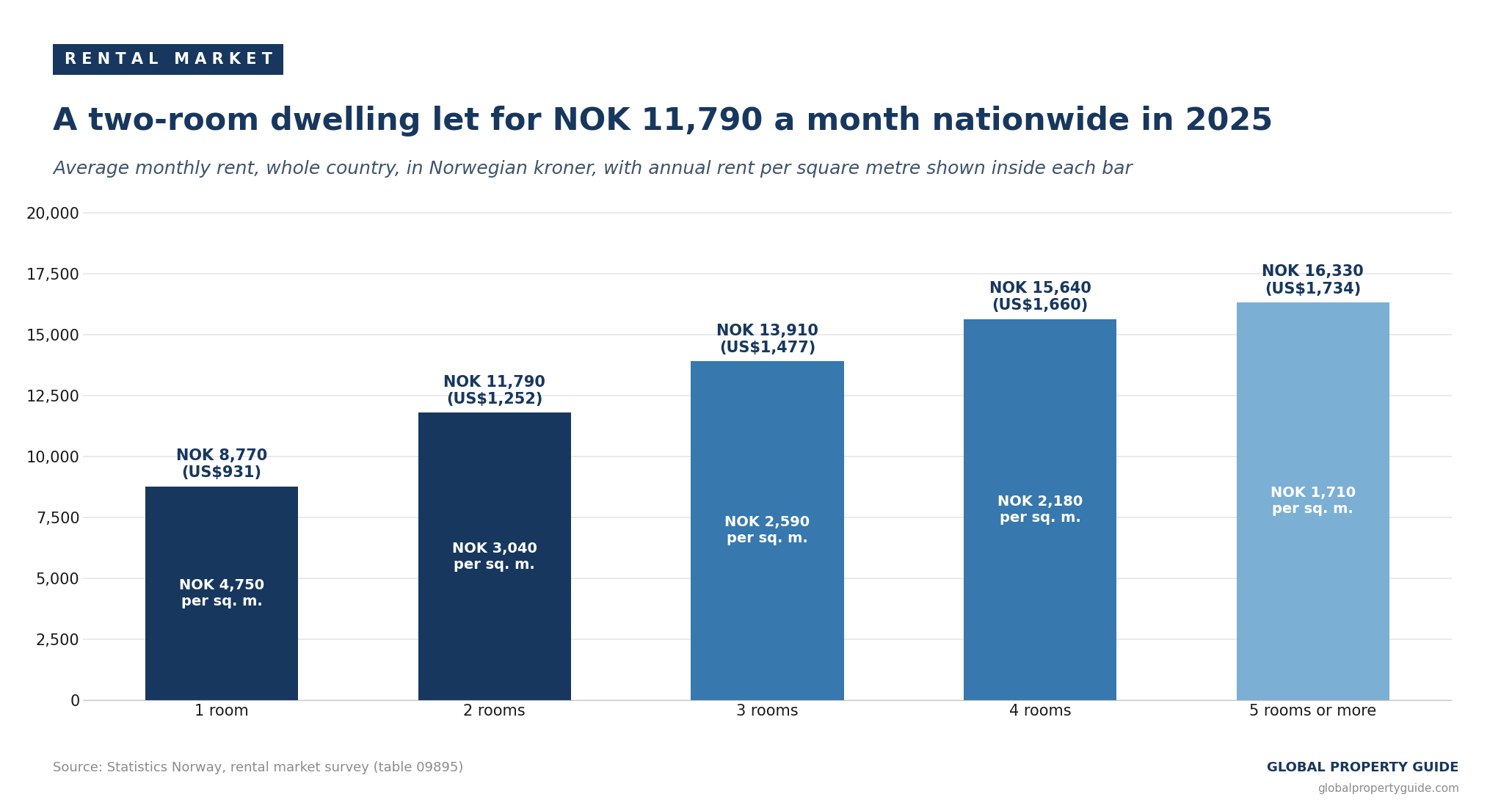1512x800 pixels.
Task: Click the 15,000 y-axis tick label
Action: 53,335
